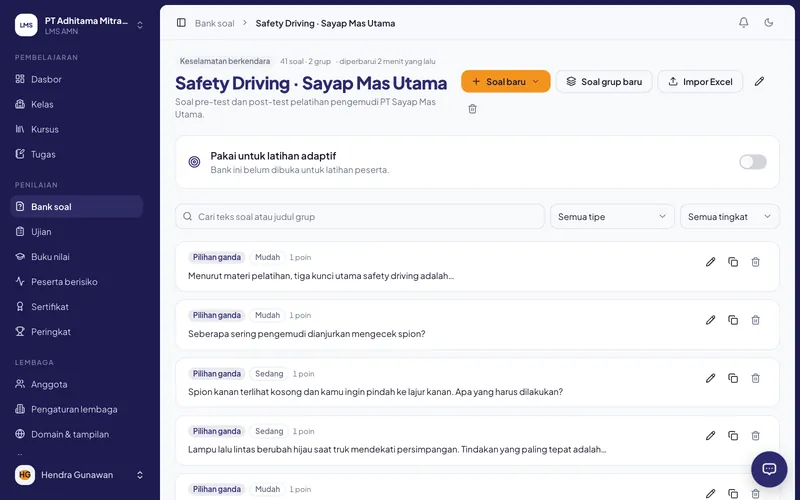Delete question 'Spion kanan terlihat kosong'
Viewport: 800px width, 500px height.
point(755,378)
